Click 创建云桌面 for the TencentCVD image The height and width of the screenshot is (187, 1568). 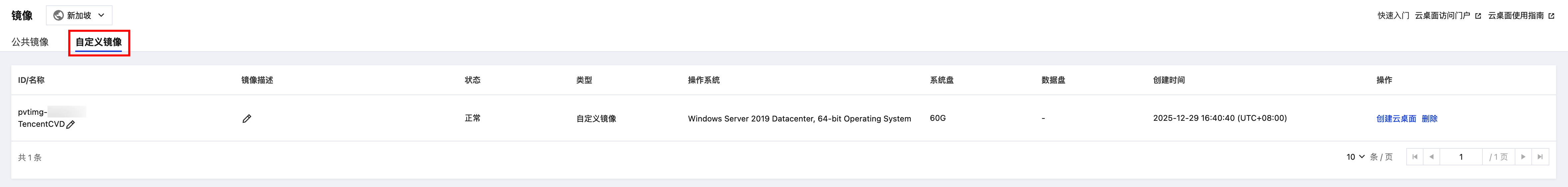[x=1396, y=119]
